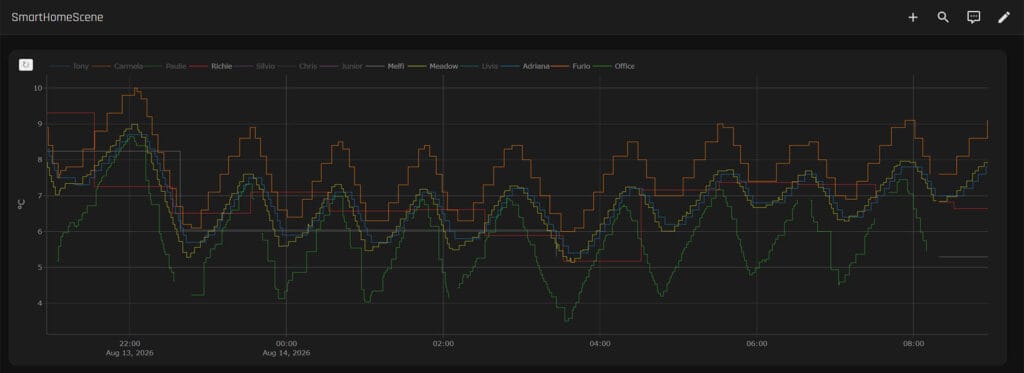Show the Junior series in the legend
Viewport: 1024px width, 373px height.
click(341, 66)
